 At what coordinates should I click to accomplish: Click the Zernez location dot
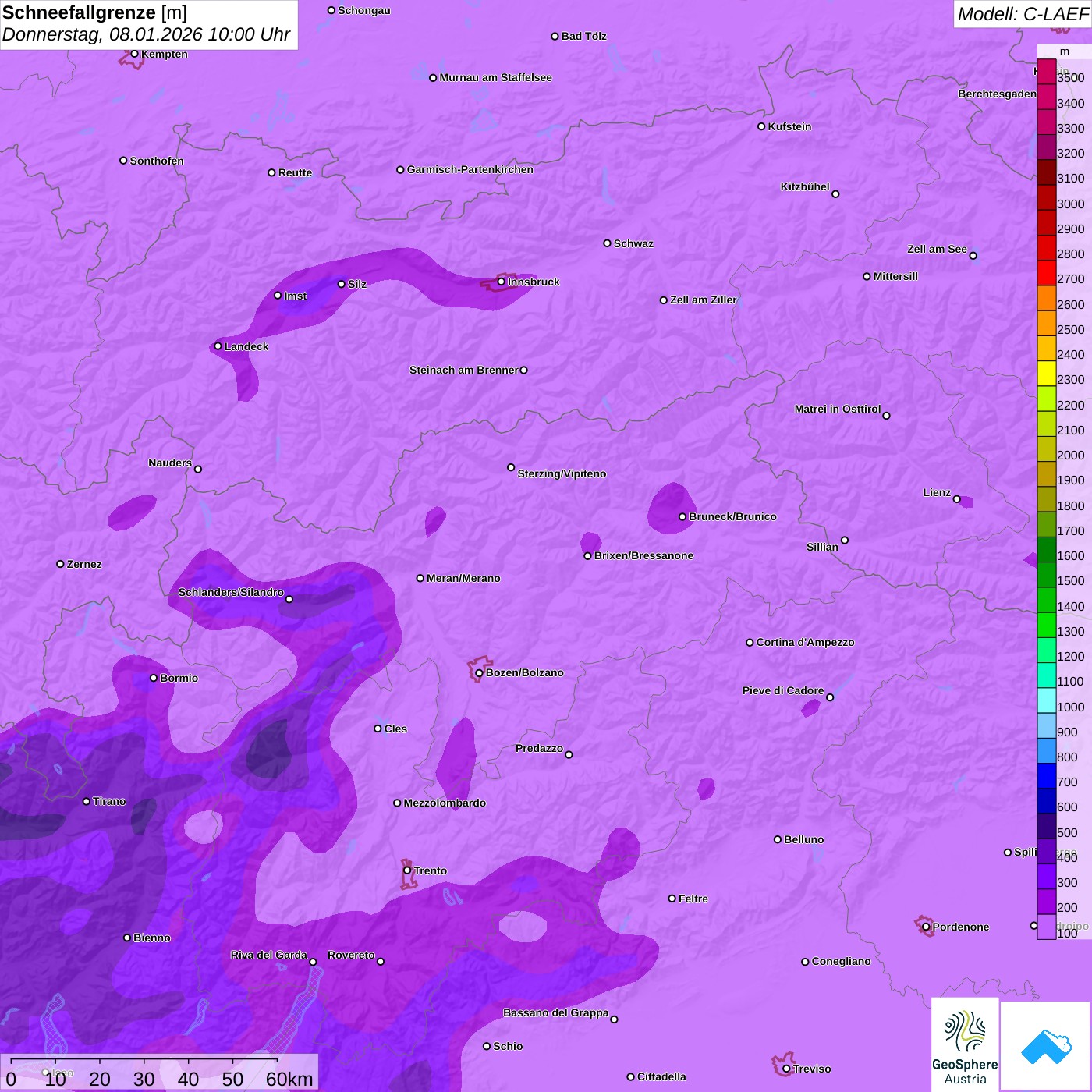(61, 564)
